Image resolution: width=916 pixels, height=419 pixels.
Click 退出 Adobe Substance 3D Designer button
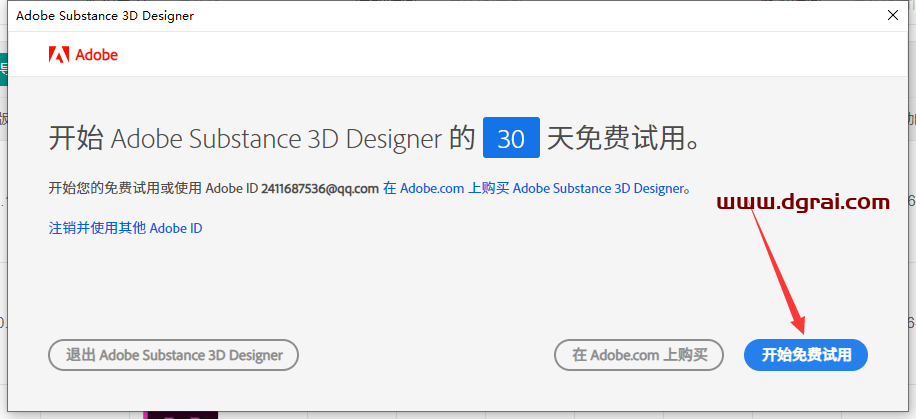click(x=174, y=355)
